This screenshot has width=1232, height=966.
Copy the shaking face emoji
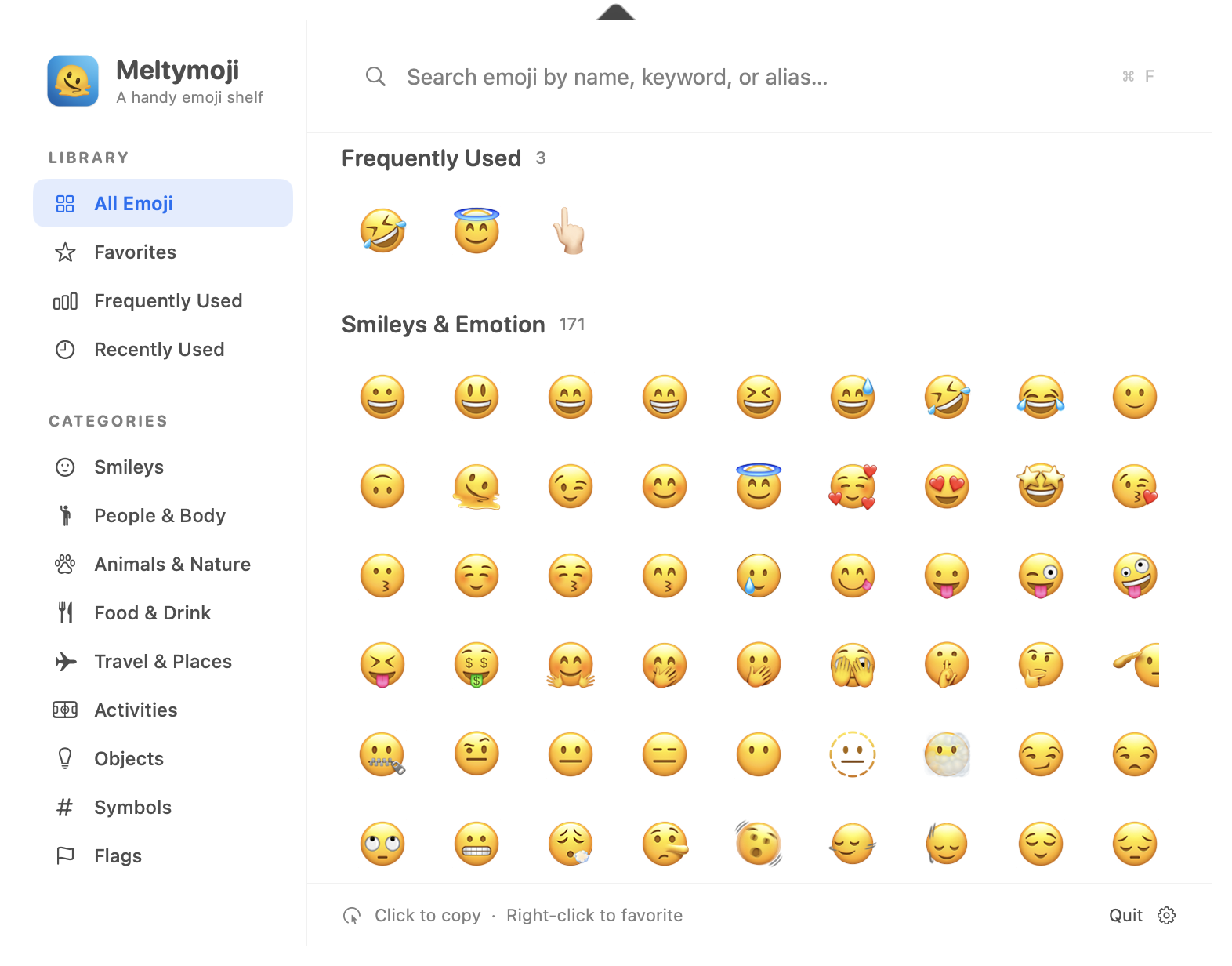point(759,844)
